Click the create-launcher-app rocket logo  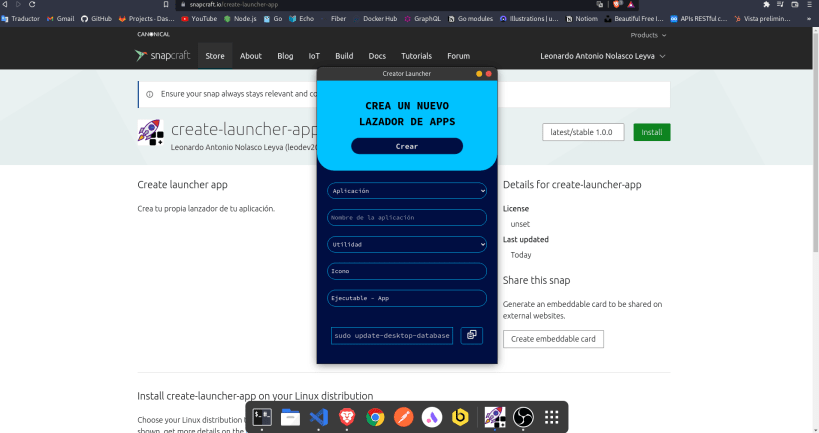[x=150, y=132]
